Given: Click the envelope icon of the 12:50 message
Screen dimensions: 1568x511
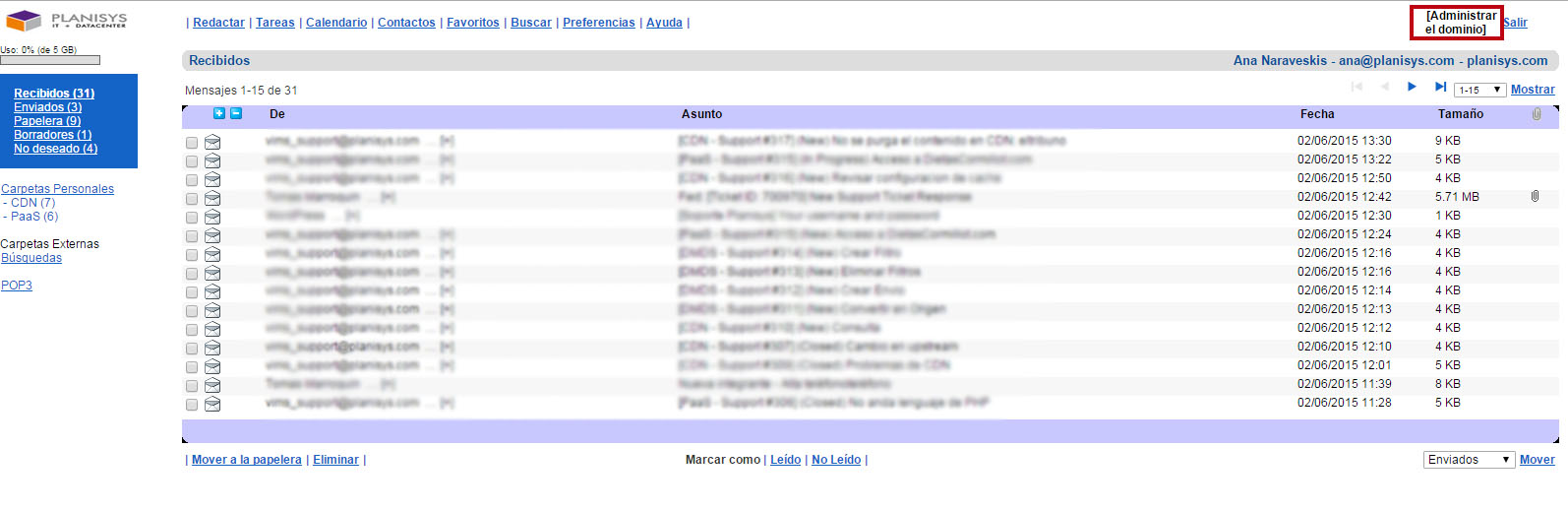Looking at the screenshot, I should click(212, 179).
